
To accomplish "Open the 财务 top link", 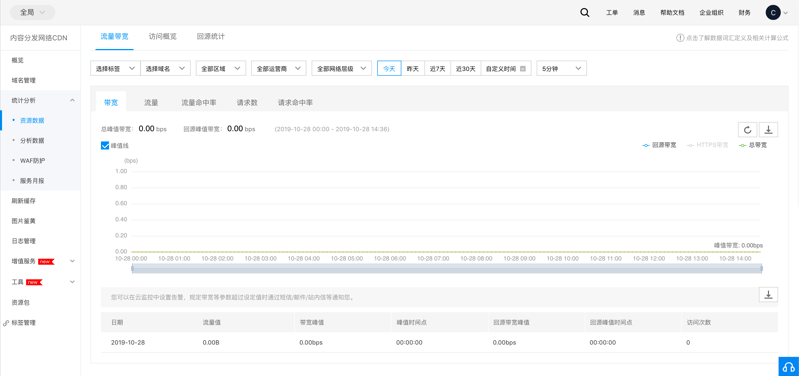I will [744, 13].
